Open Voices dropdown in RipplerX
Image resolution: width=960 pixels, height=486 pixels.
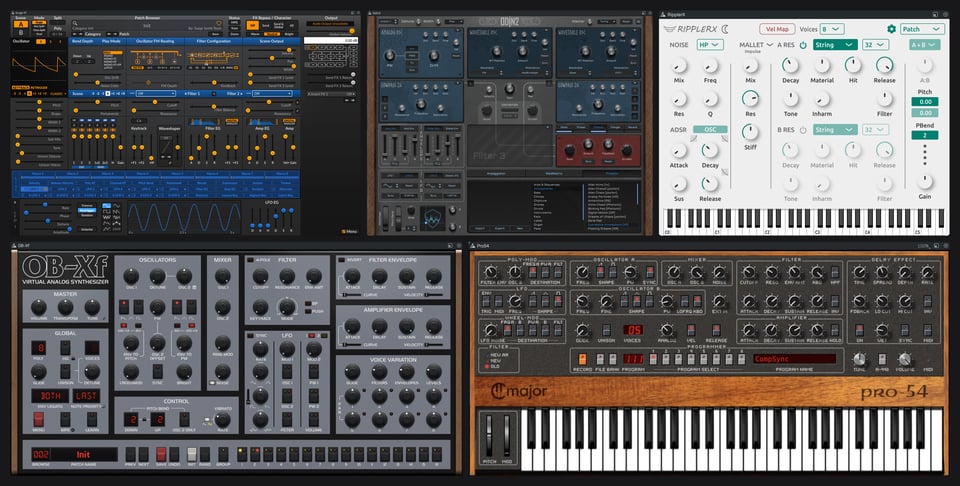[x=832, y=29]
